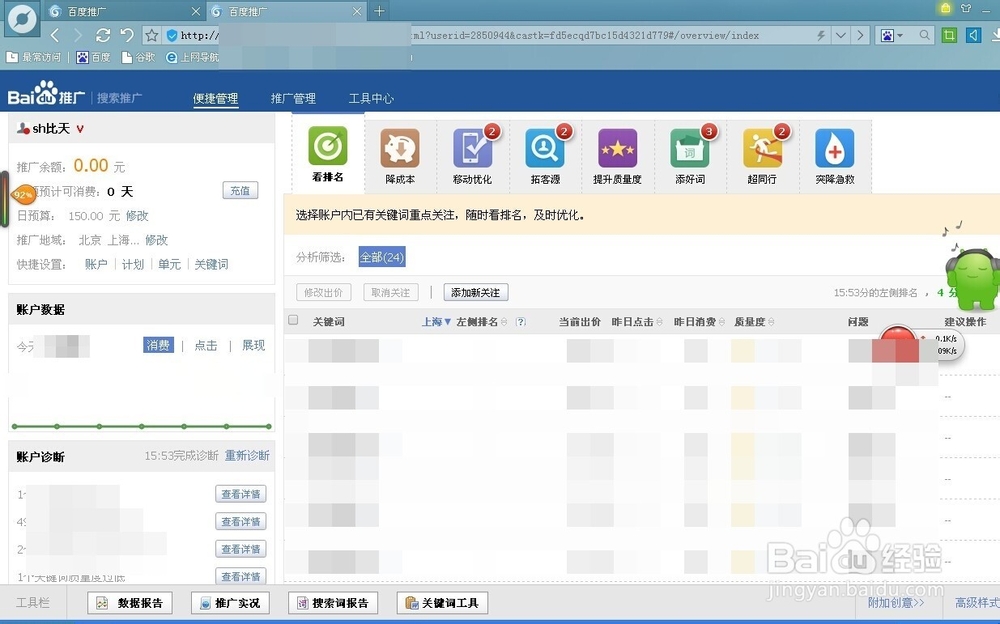This screenshot has width=1000, height=624.
Task: Click the 充值 recharge button
Action: (x=240, y=190)
